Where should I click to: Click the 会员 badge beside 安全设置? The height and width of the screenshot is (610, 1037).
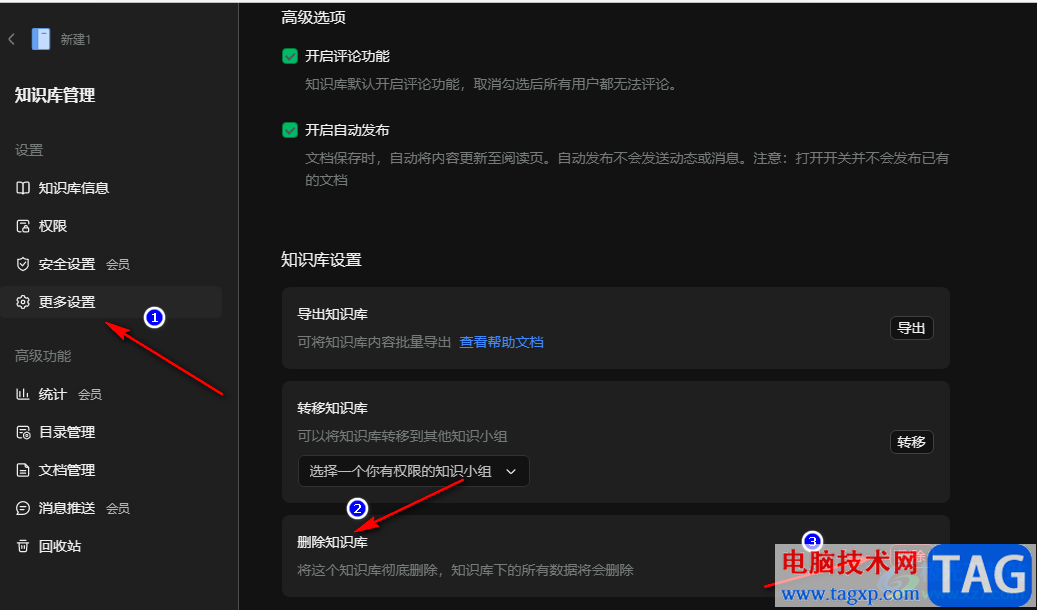(x=118, y=265)
